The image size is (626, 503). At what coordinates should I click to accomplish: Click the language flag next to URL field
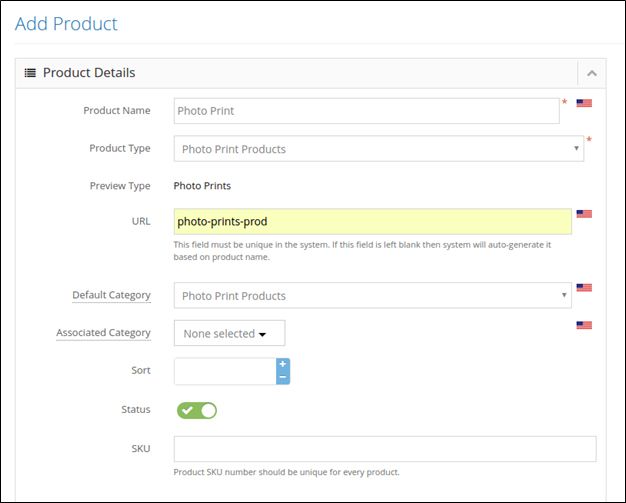584,214
